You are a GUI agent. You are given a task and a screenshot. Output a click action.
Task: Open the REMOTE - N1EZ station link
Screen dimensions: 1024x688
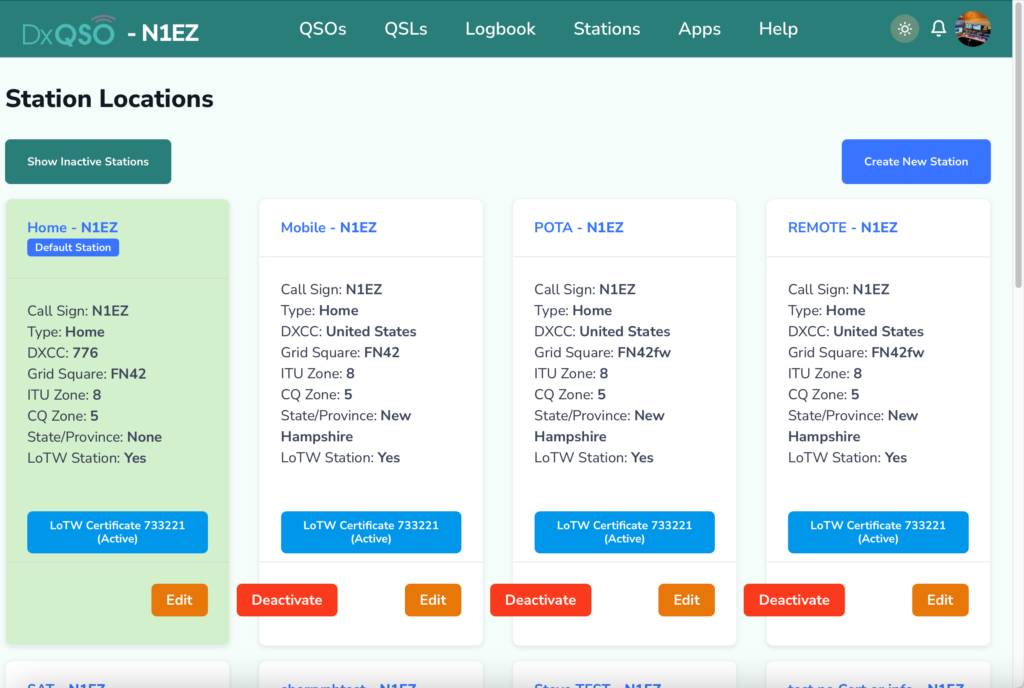coord(842,227)
